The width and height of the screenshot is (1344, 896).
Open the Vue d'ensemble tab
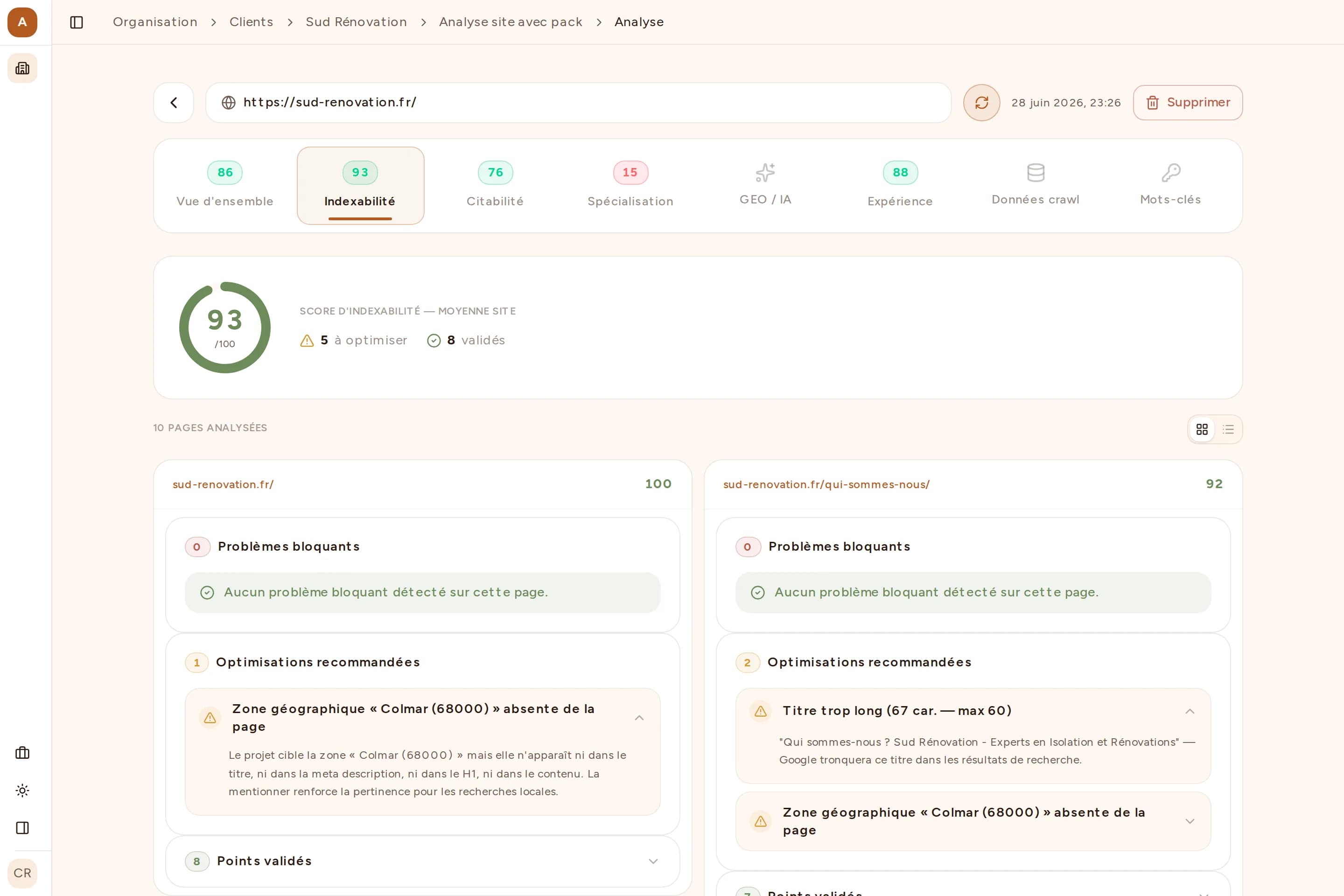click(x=225, y=186)
